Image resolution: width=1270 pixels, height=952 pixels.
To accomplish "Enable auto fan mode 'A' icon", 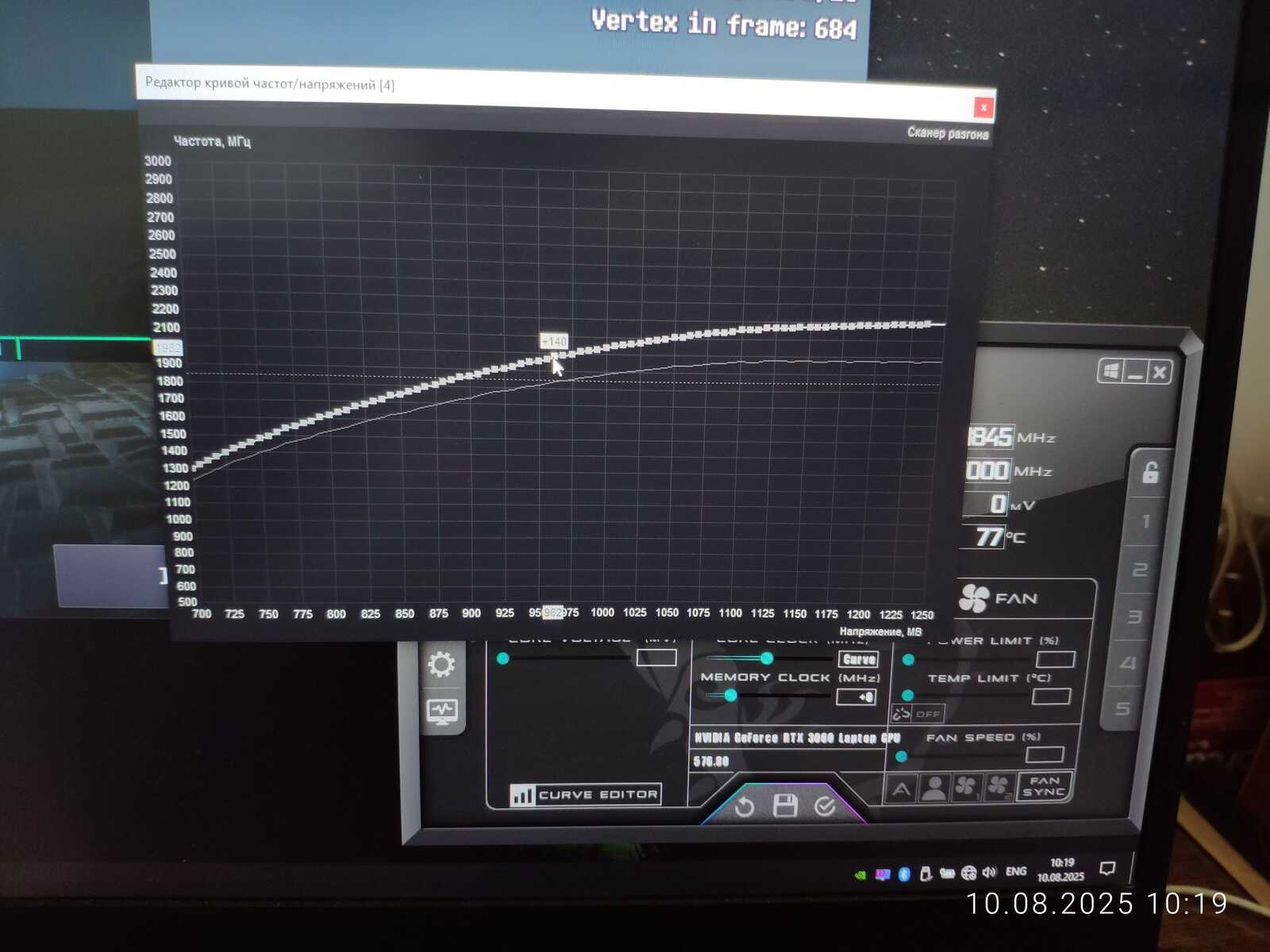I will pos(901,789).
